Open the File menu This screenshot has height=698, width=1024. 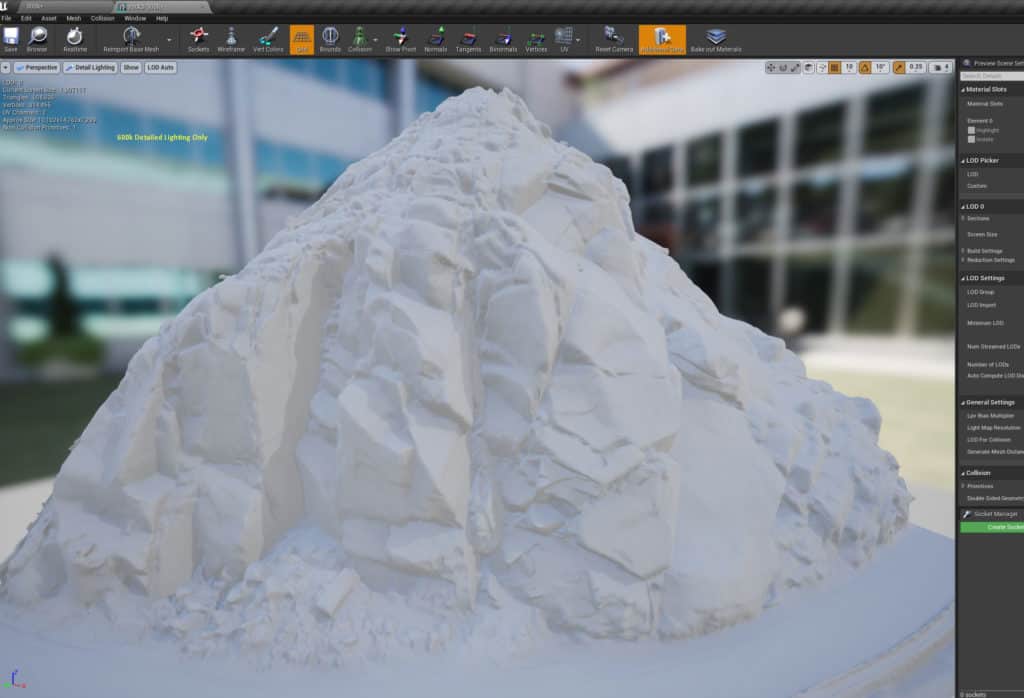(x=7, y=18)
